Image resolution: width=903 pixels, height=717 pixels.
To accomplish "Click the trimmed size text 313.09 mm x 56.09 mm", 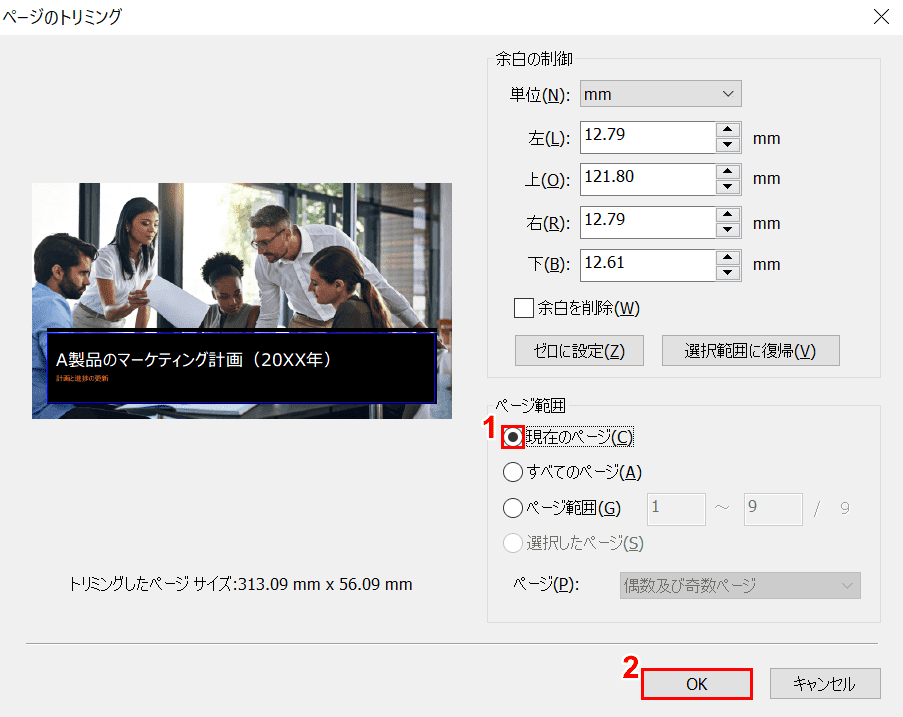I will coord(325,584).
